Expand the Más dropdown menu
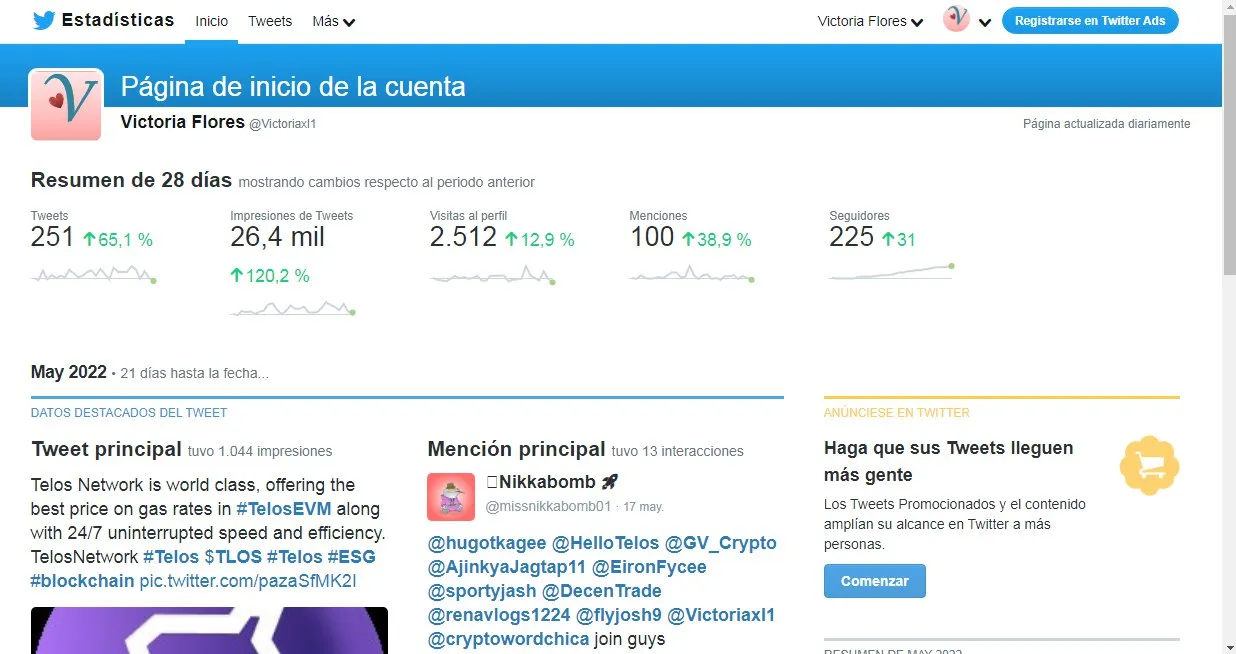 [x=334, y=21]
